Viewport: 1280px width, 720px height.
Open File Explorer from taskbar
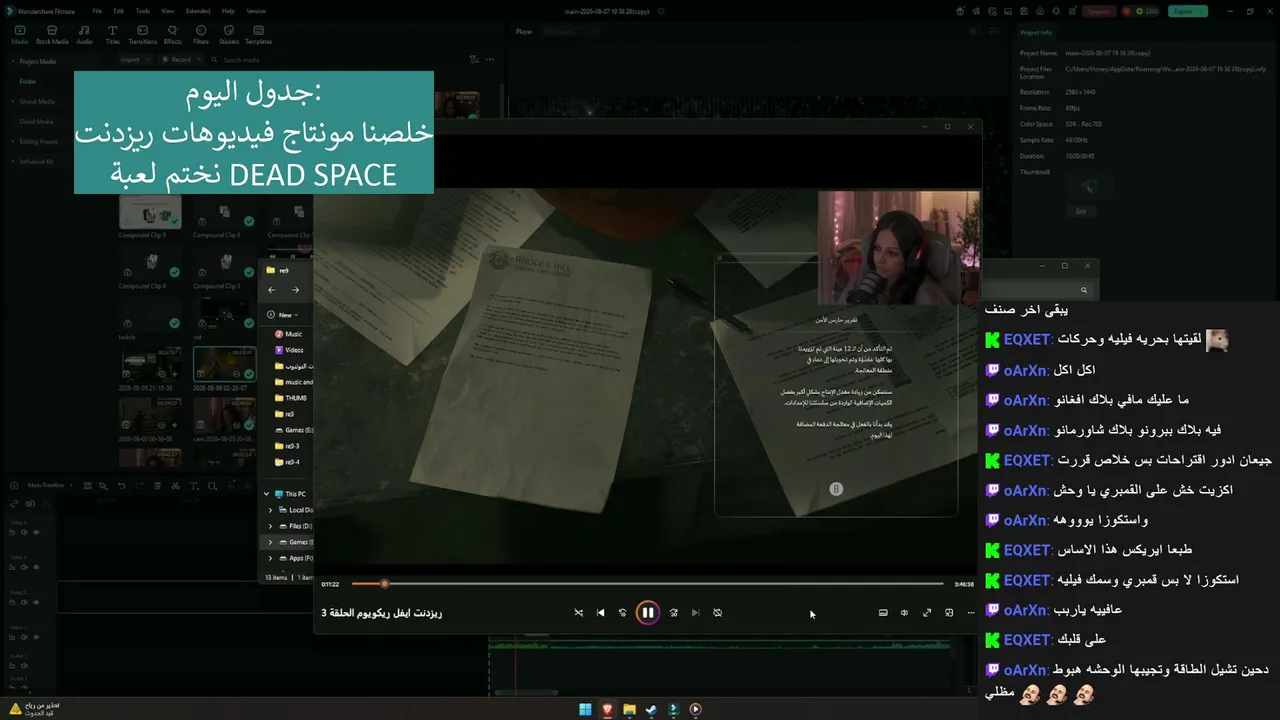tap(629, 710)
